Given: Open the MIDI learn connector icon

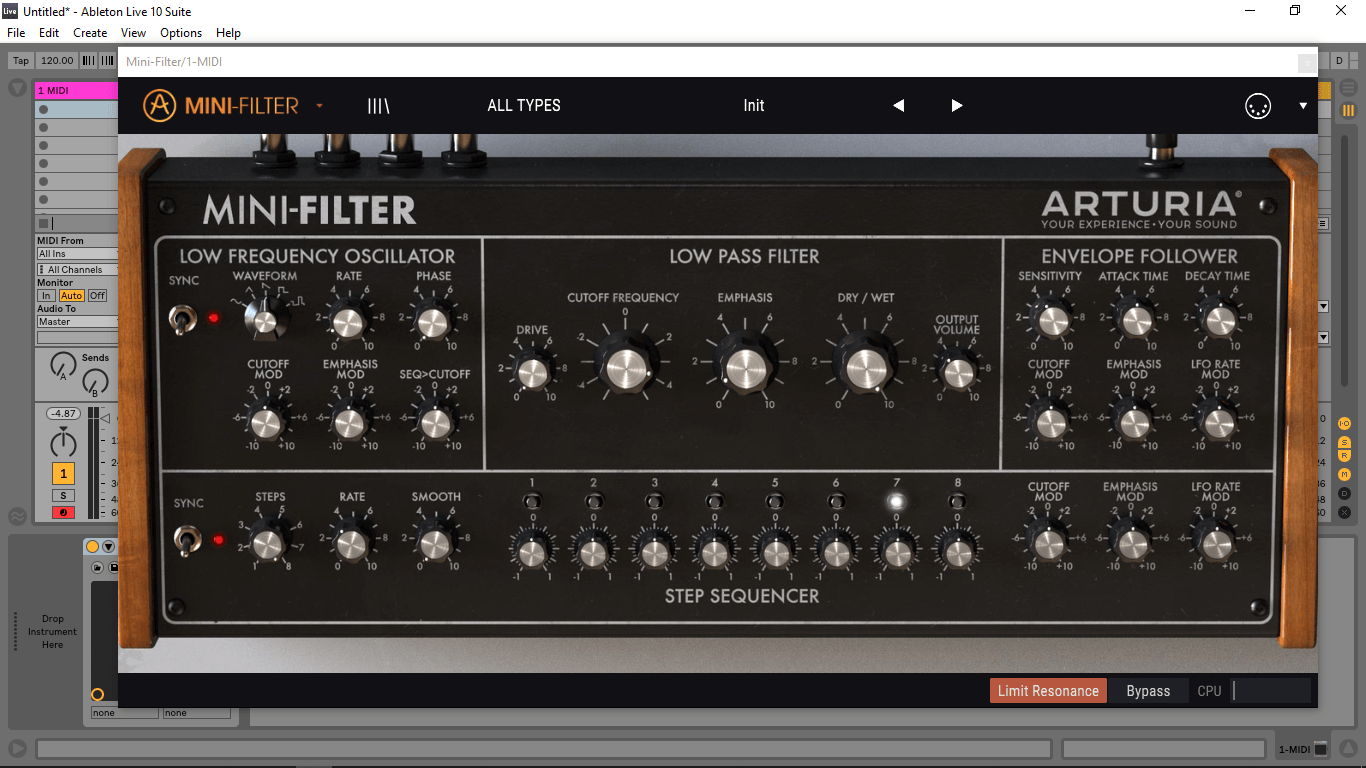Looking at the screenshot, I should pos(1258,105).
